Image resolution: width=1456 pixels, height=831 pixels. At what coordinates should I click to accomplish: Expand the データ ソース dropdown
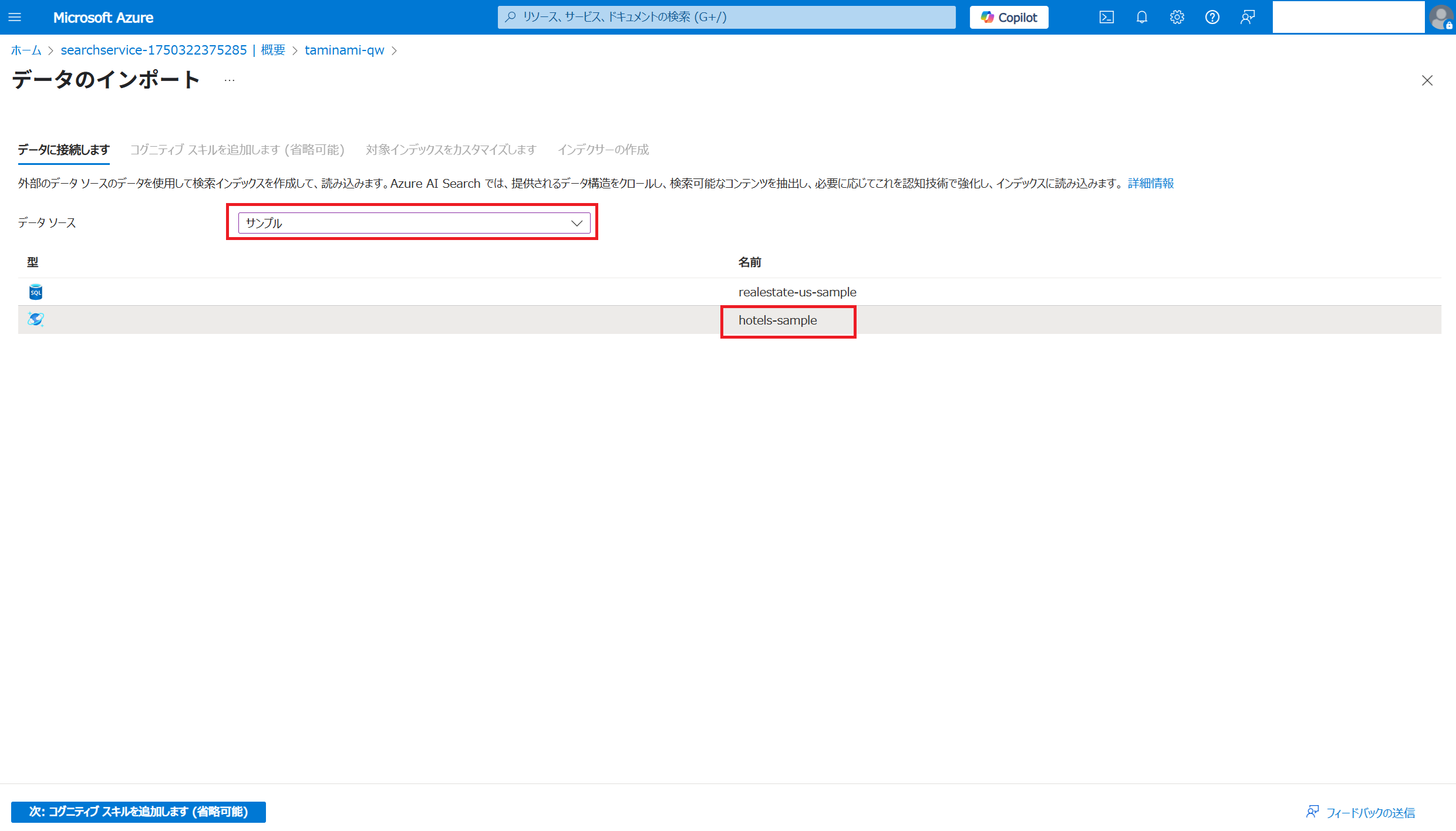[x=414, y=223]
